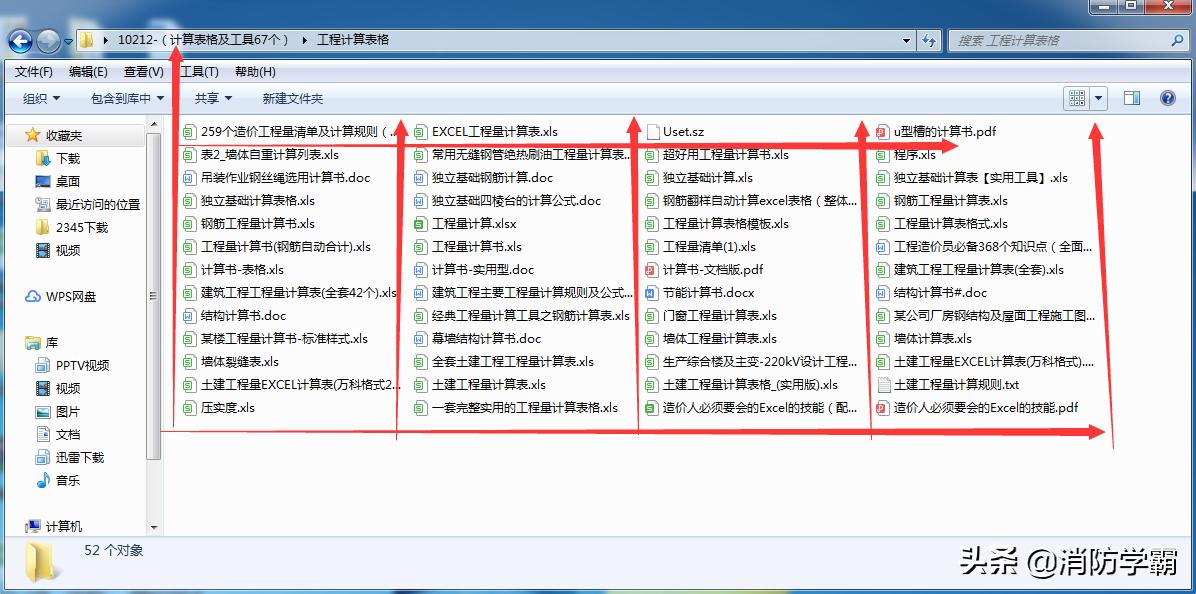Open the preview pane with its toolbar icon
Viewport: 1196px width, 594px height.
[x=1131, y=97]
